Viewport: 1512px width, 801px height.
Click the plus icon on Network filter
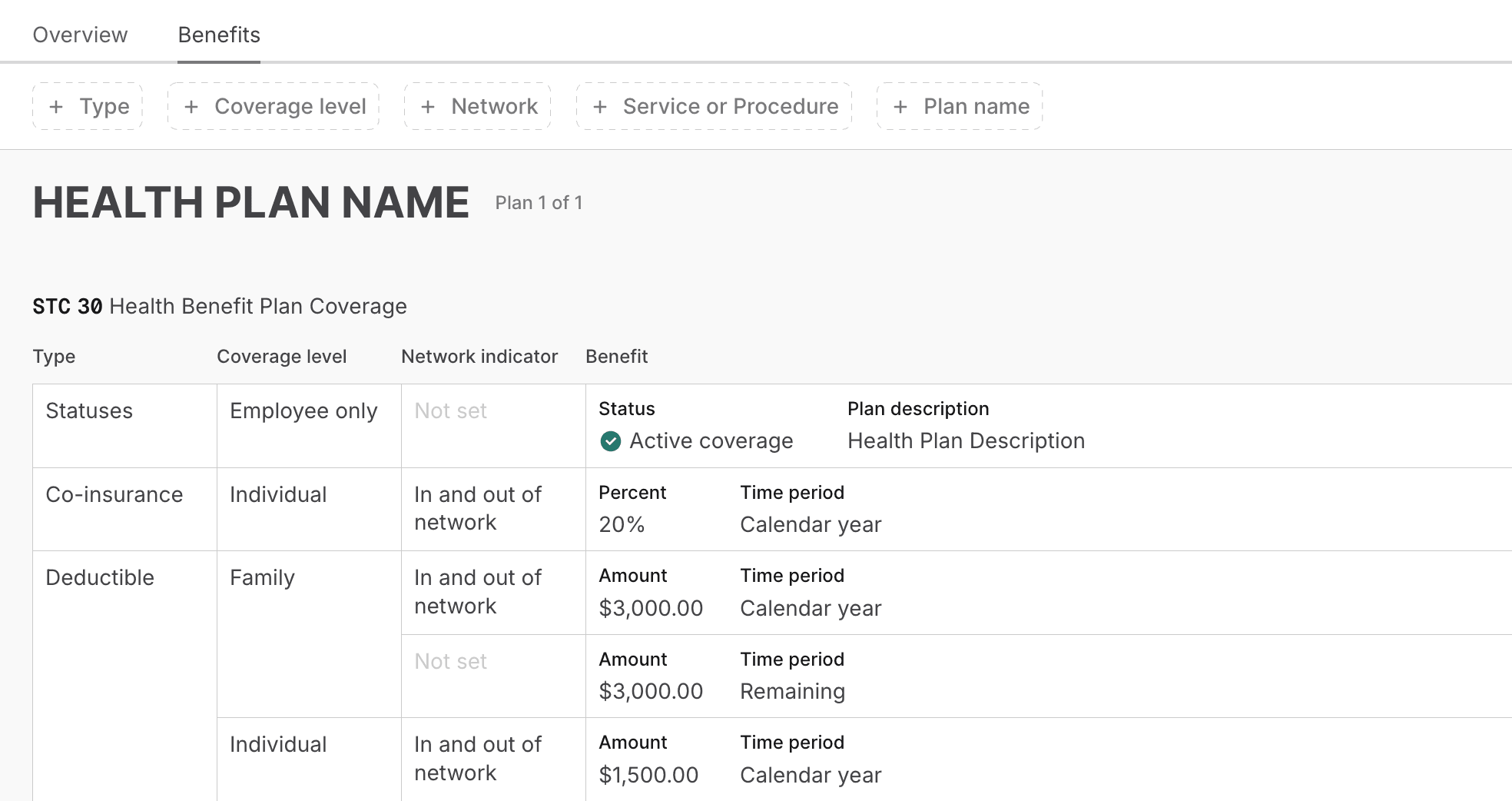point(427,106)
